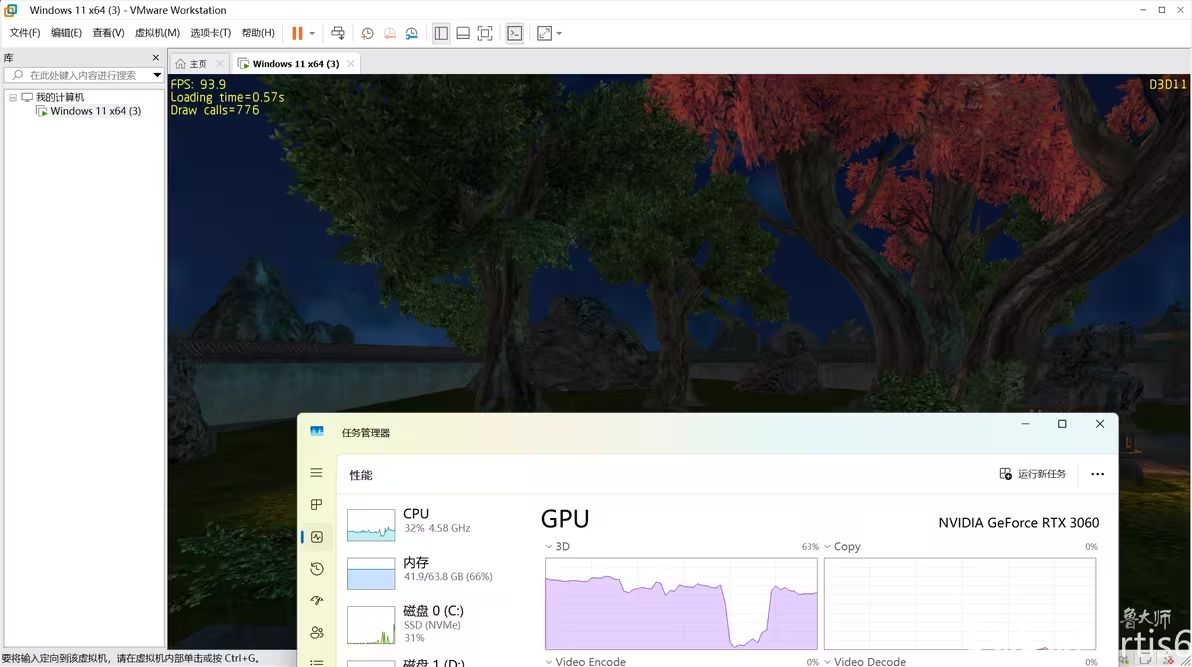Go to the Task Manager processes page icon

point(316,505)
